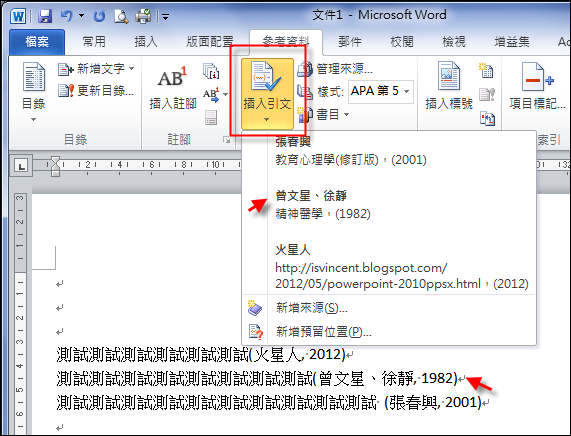
Task: Click the citation text (火星人, 2012)
Action: [298, 354]
